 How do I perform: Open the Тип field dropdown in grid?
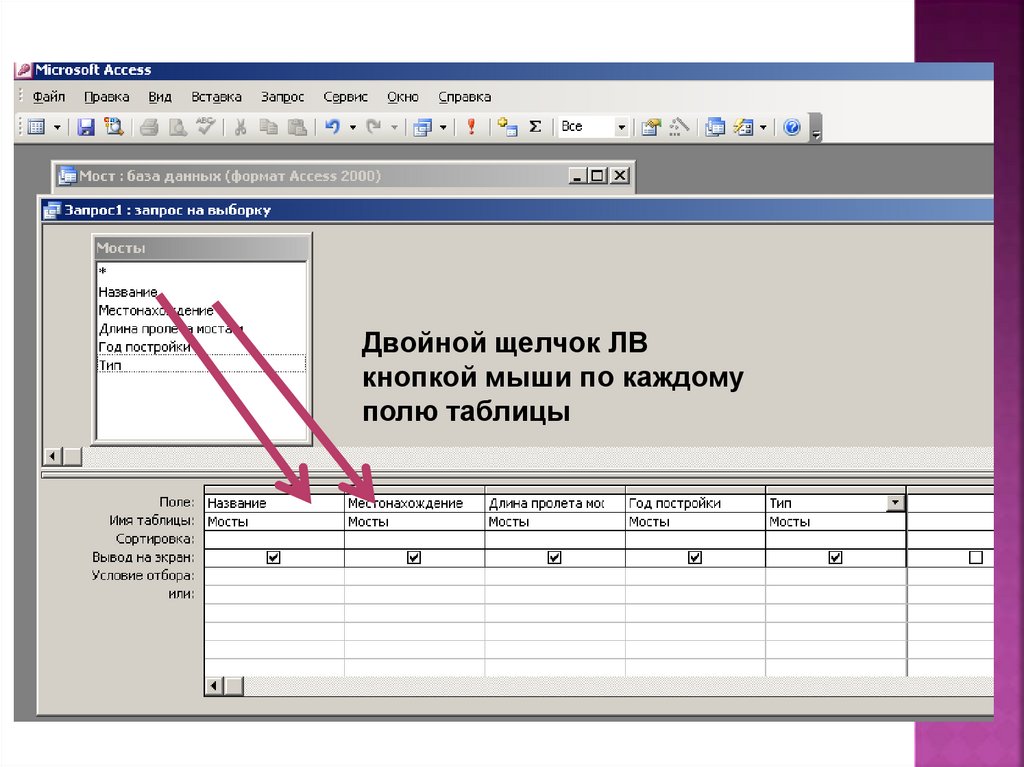point(895,502)
